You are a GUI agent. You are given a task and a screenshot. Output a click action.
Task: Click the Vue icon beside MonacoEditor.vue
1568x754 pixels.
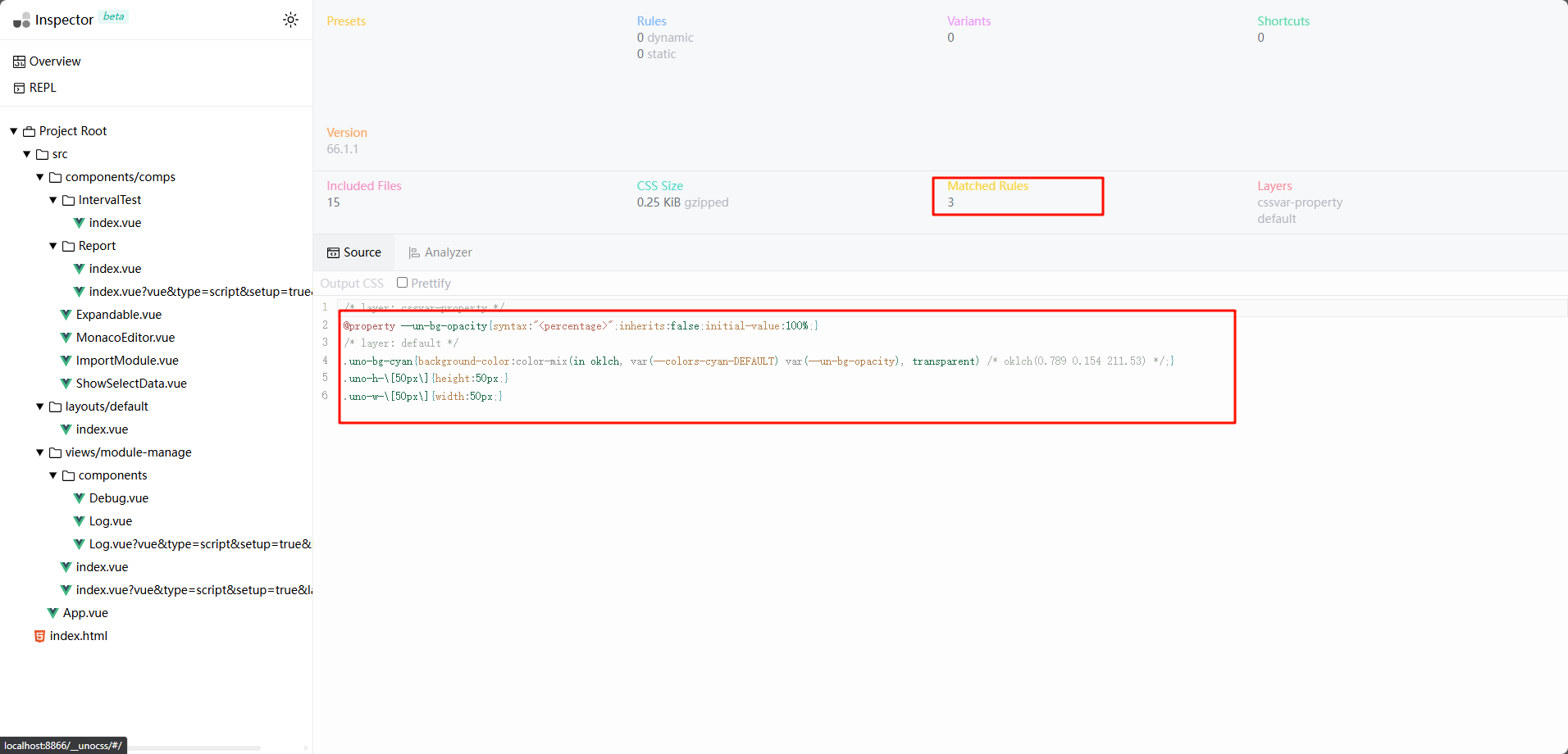[66, 338]
